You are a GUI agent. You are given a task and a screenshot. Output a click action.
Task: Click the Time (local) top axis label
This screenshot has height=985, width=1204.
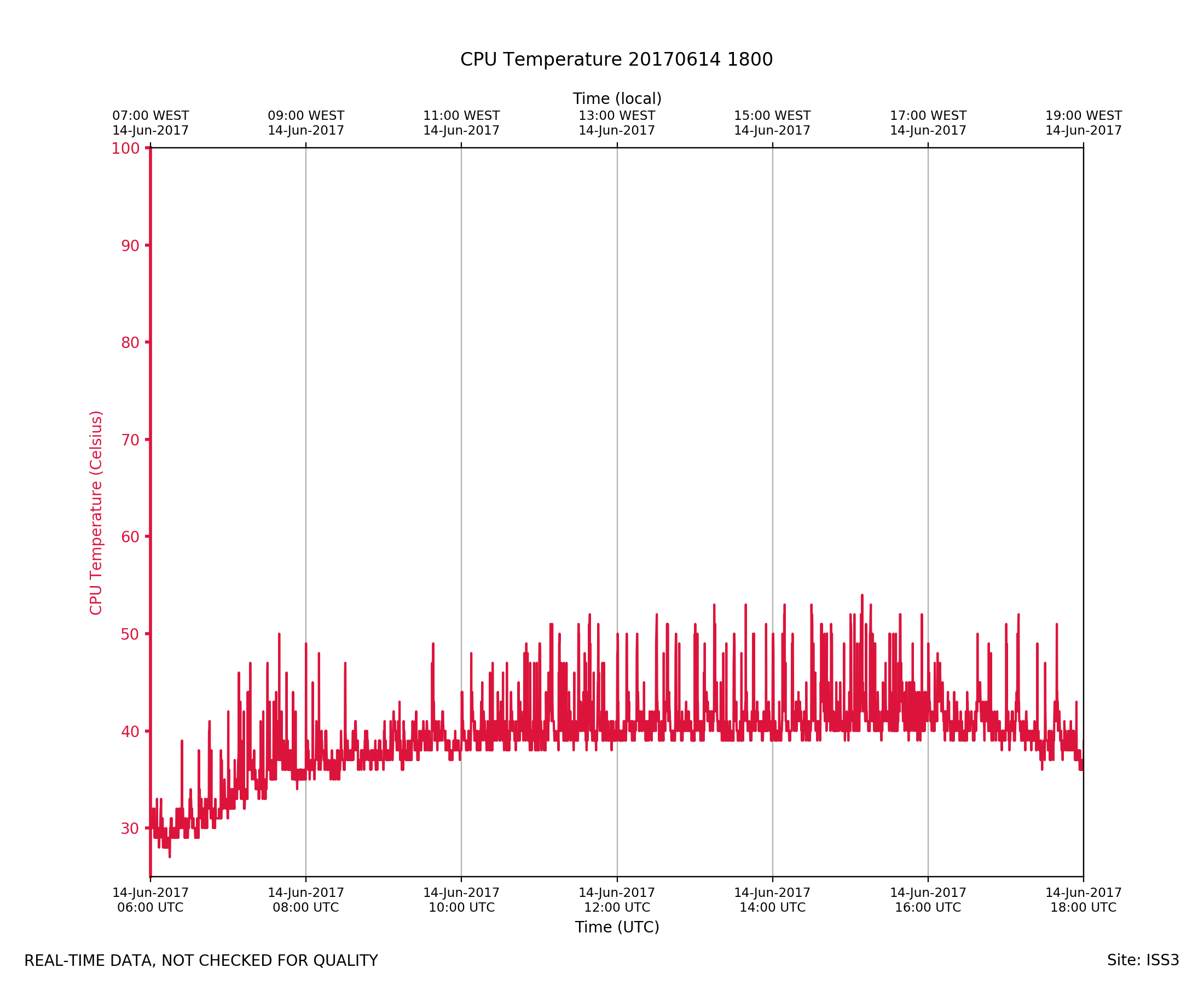pos(617,99)
